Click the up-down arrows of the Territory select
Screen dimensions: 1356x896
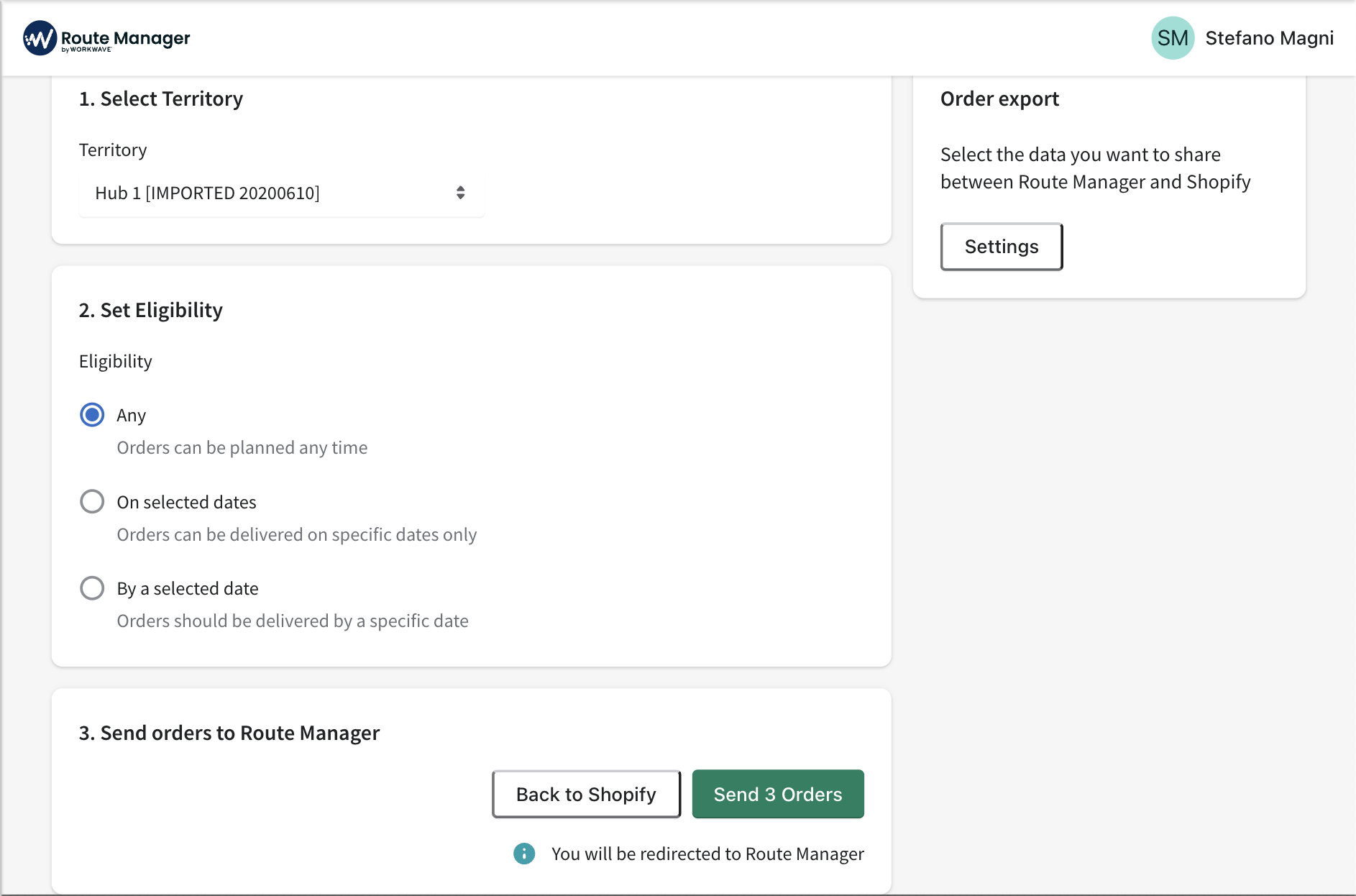coord(460,193)
